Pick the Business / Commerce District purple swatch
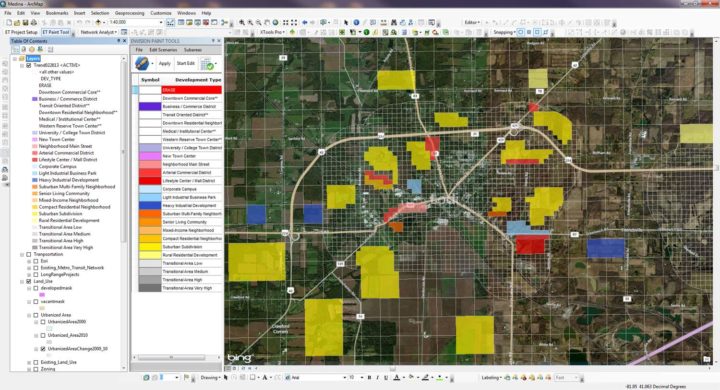 [x=150, y=107]
